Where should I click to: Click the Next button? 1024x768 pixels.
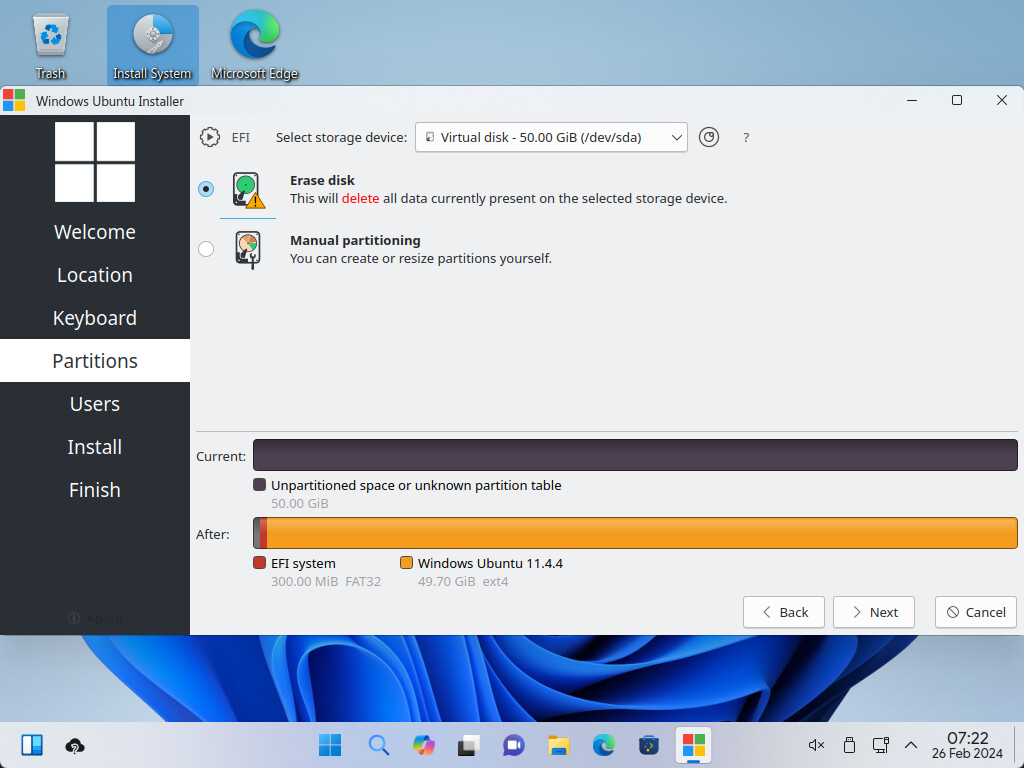pyautogui.click(x=874, y=612)
